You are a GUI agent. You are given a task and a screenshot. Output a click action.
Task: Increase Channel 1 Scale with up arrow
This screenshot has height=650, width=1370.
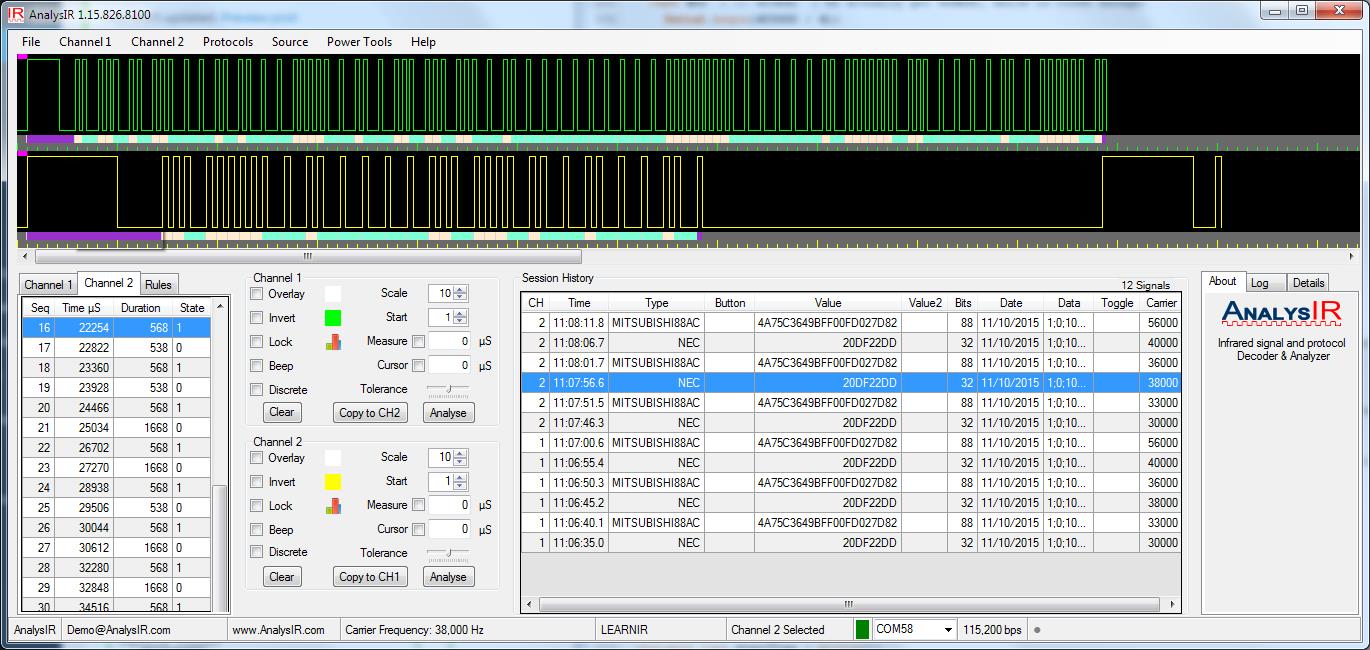[x=460, y=290]
